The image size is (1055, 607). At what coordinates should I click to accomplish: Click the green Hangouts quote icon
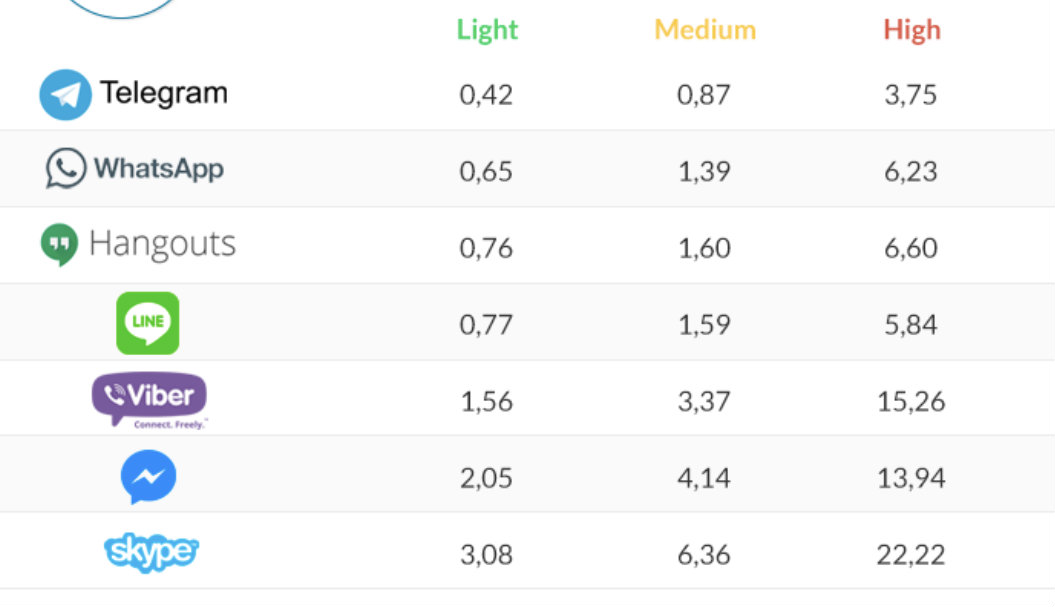(59, 245)
